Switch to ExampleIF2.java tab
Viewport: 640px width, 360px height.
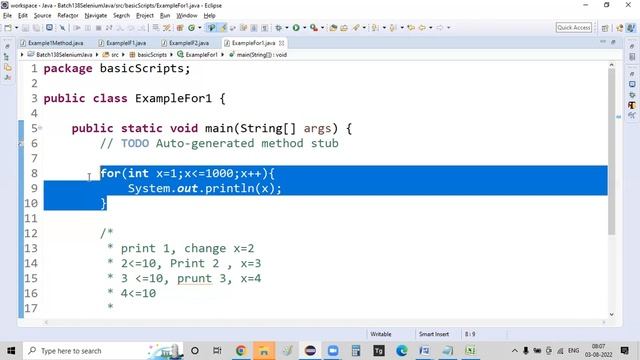click(185, 43)
